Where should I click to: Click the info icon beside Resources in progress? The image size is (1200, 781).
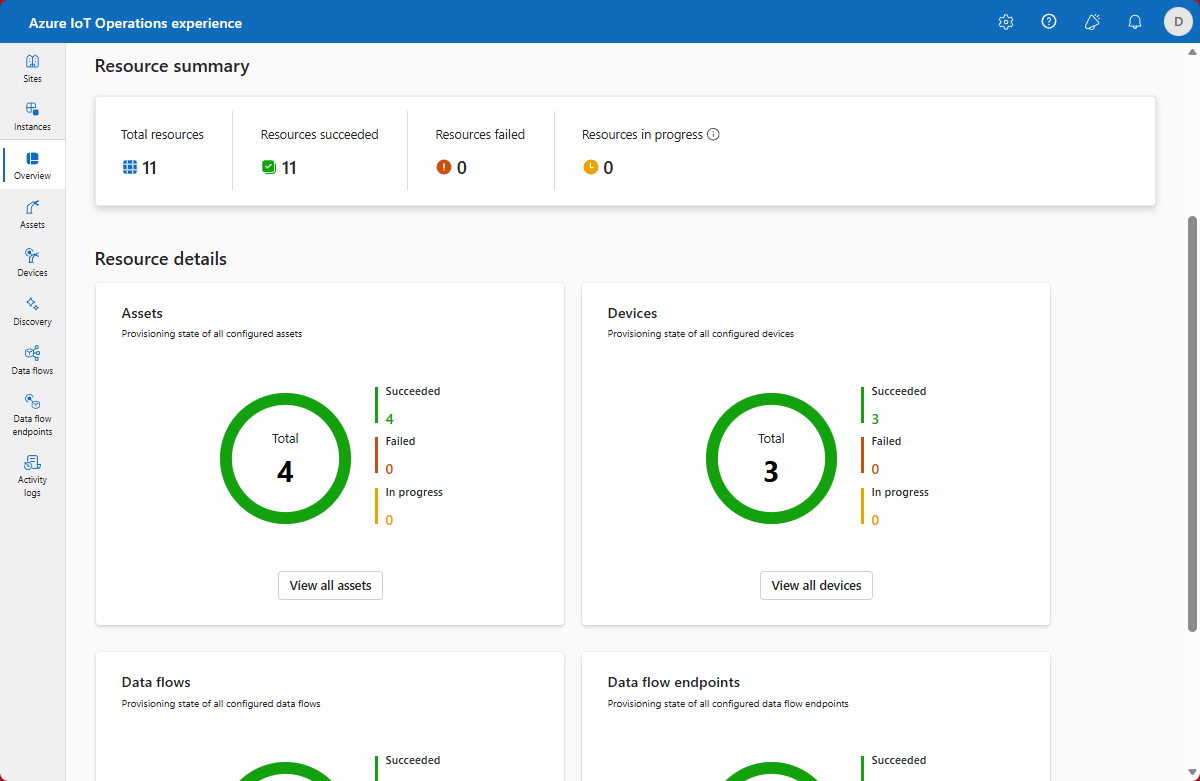point(713,134)
